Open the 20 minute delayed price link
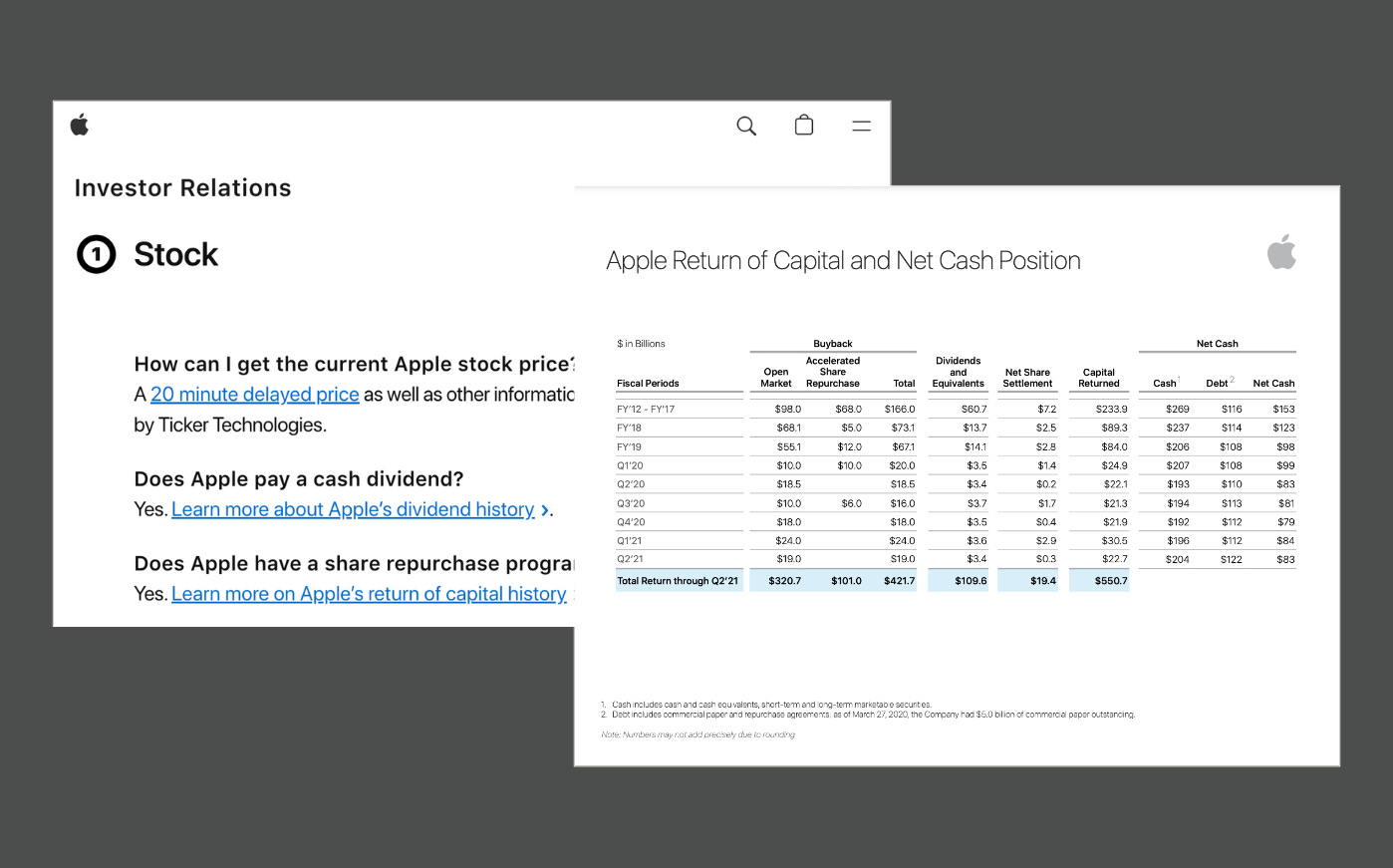The width and height of the screenshot is (1393, 868). pyautogui.click(x=254, y=395)
